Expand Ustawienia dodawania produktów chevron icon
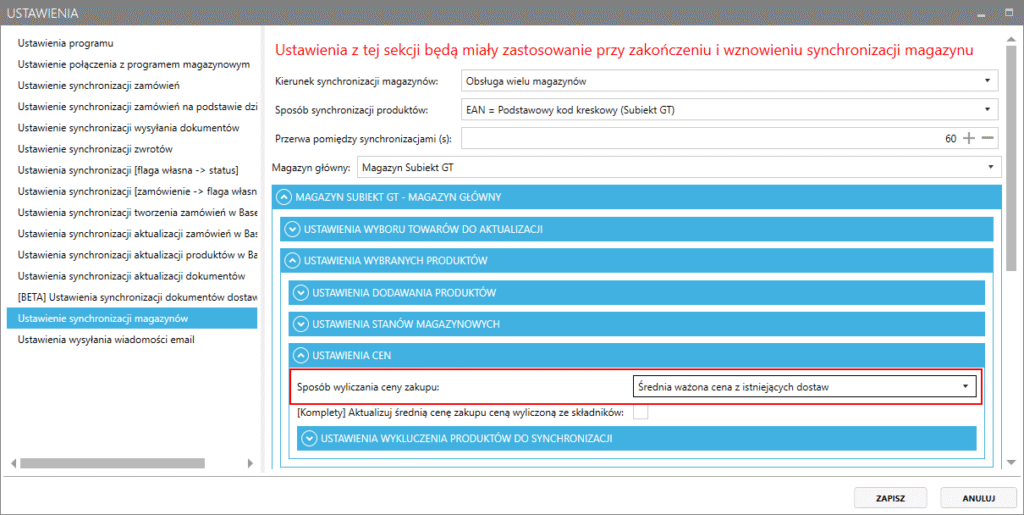The image size is (1024, 515). click(x=300, y=292)
